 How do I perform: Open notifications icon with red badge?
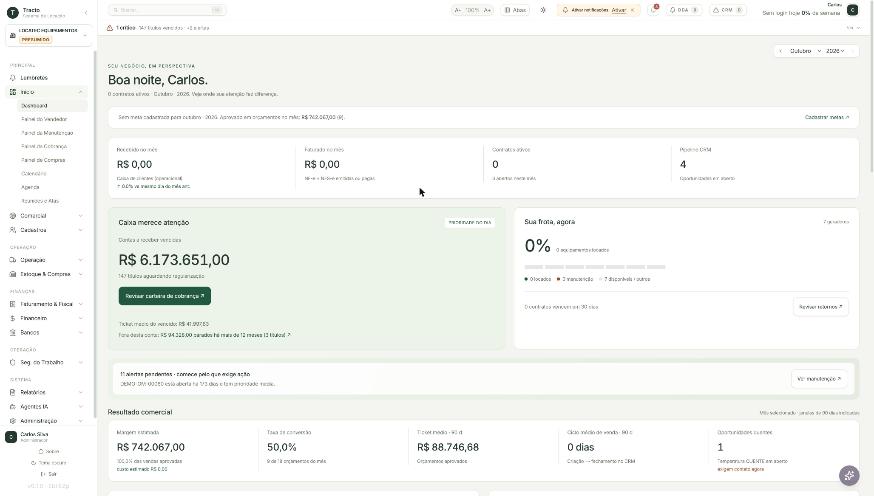coord(653,10)
